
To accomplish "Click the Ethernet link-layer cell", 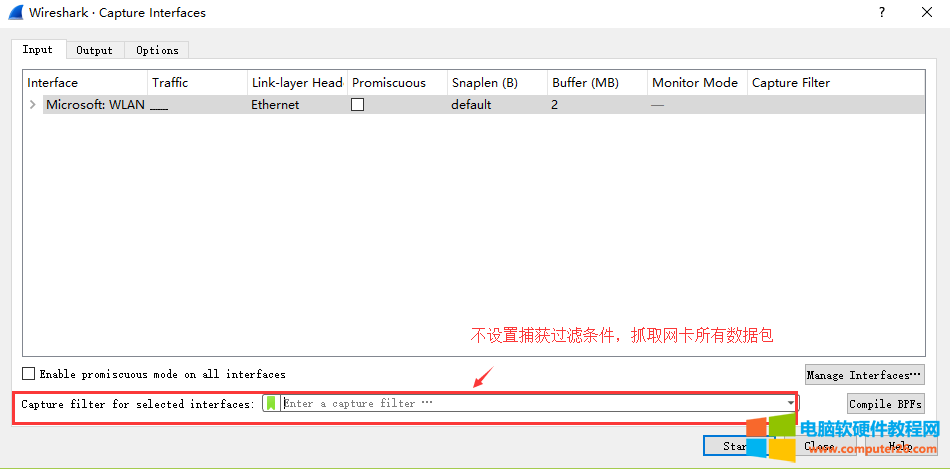I will [x=275, y=105].
